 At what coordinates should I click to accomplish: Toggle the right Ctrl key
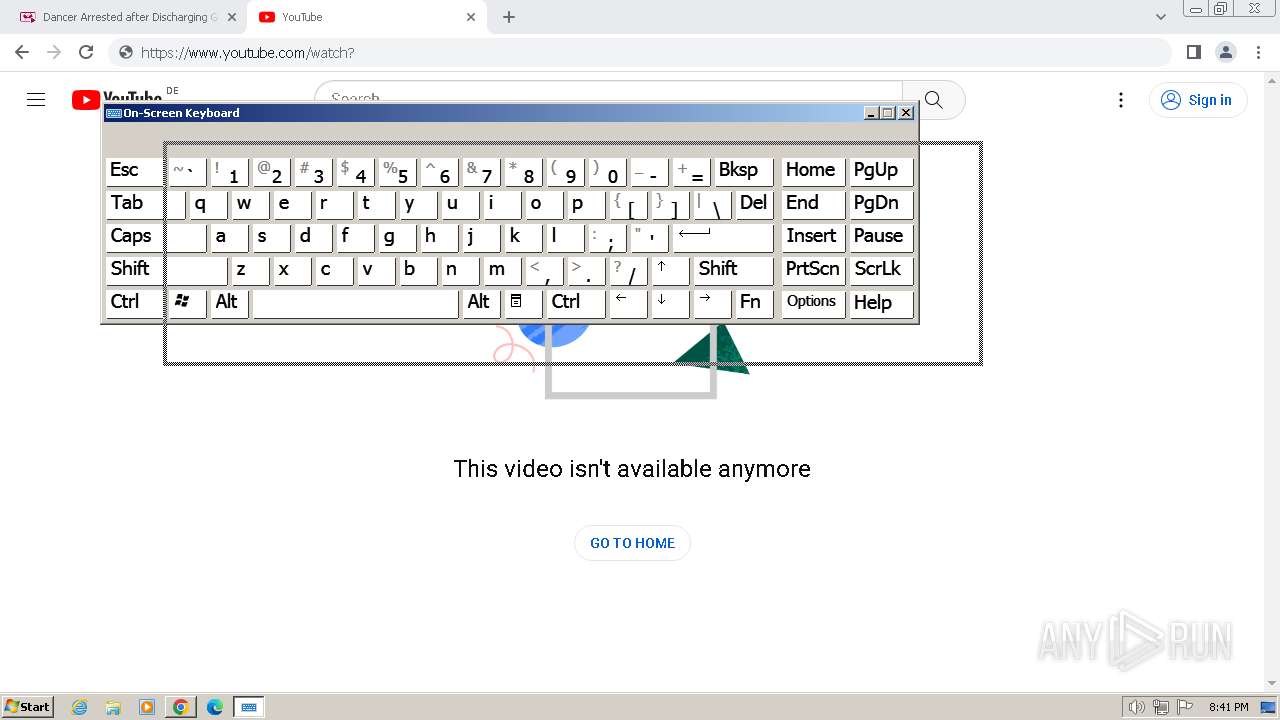575,303
